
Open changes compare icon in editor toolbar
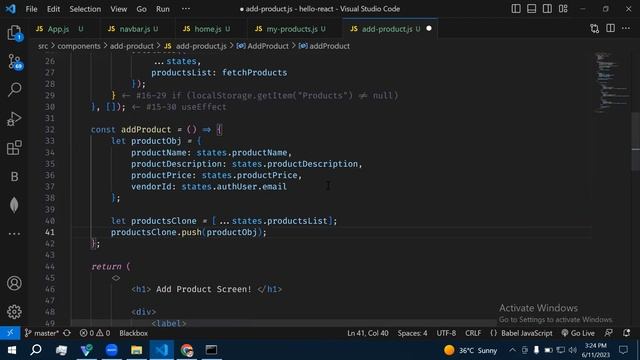(x=595, y=29)
